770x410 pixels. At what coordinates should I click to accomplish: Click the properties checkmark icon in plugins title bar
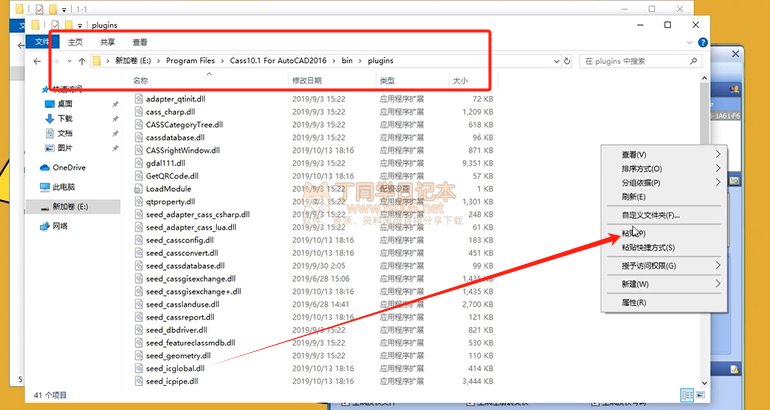click(x=55, y=25)
